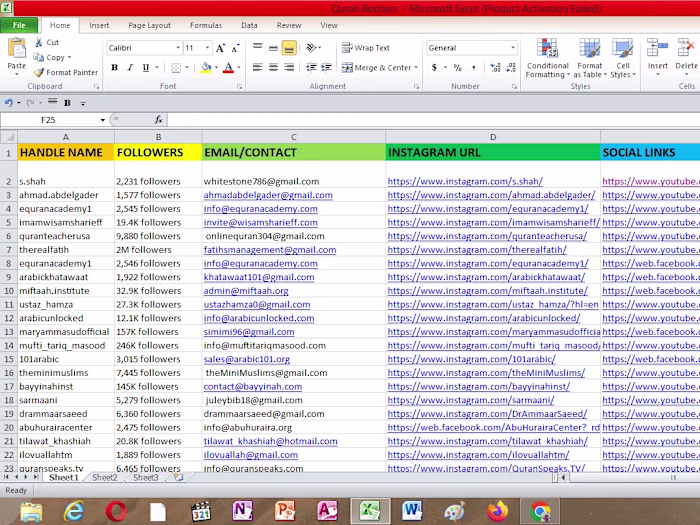
Task: Click the Center text alignment icon
Action: pyautogui.click(x=273, y=67)
